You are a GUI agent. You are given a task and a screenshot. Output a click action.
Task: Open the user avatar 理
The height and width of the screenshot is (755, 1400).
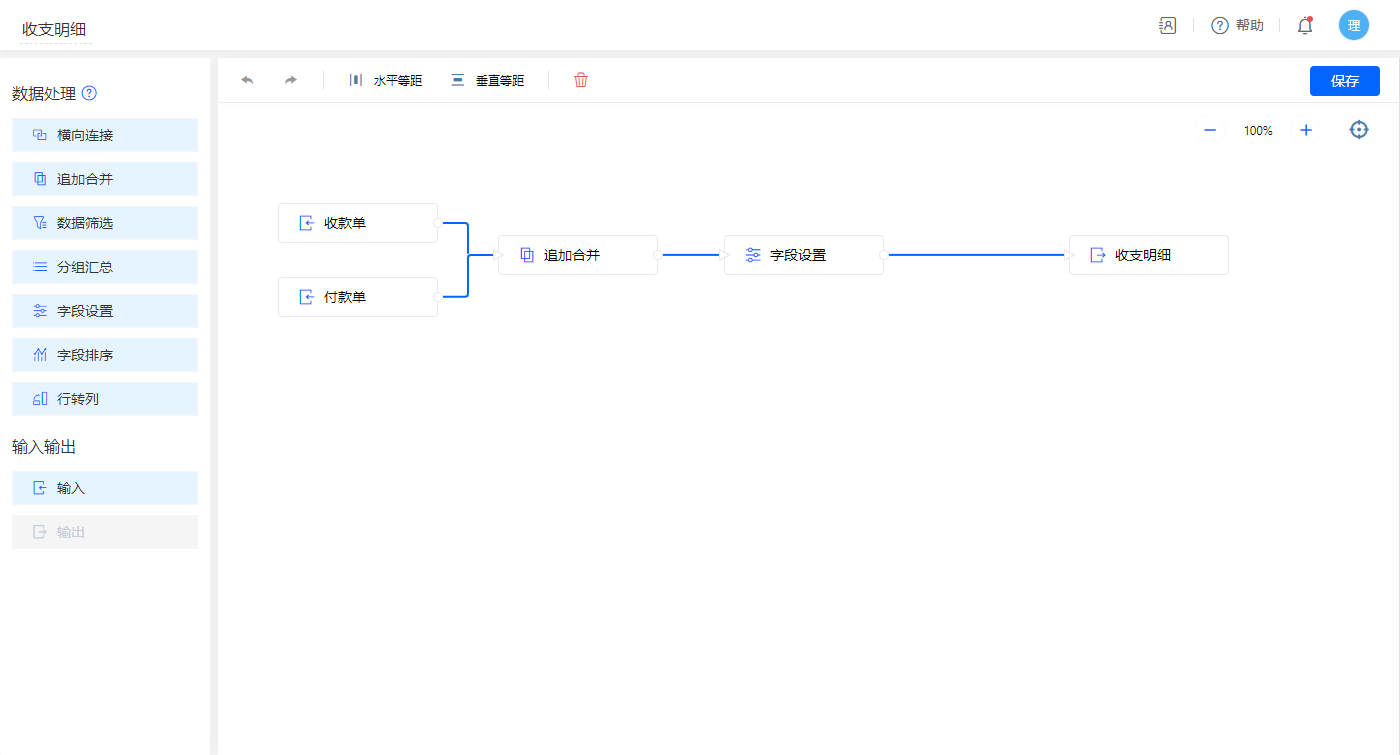[1353, 26]
